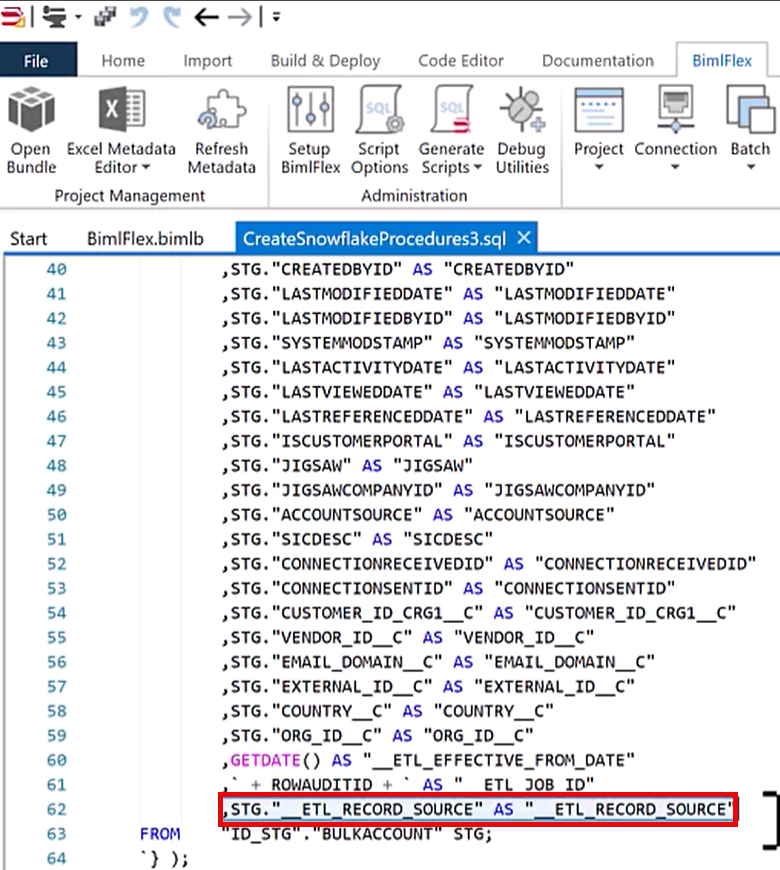This screenshot has width=780, height=870.
Task: Click STG."COUNTRY__C" on line 58
Action: pyautogui.click(x=312, y=711)
